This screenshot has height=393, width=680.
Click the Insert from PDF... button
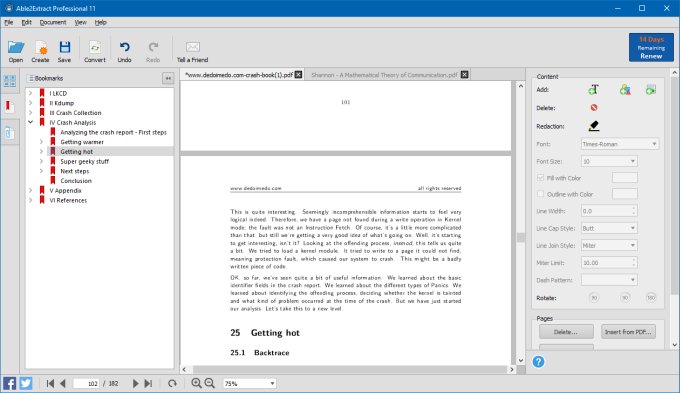(628, 332)
